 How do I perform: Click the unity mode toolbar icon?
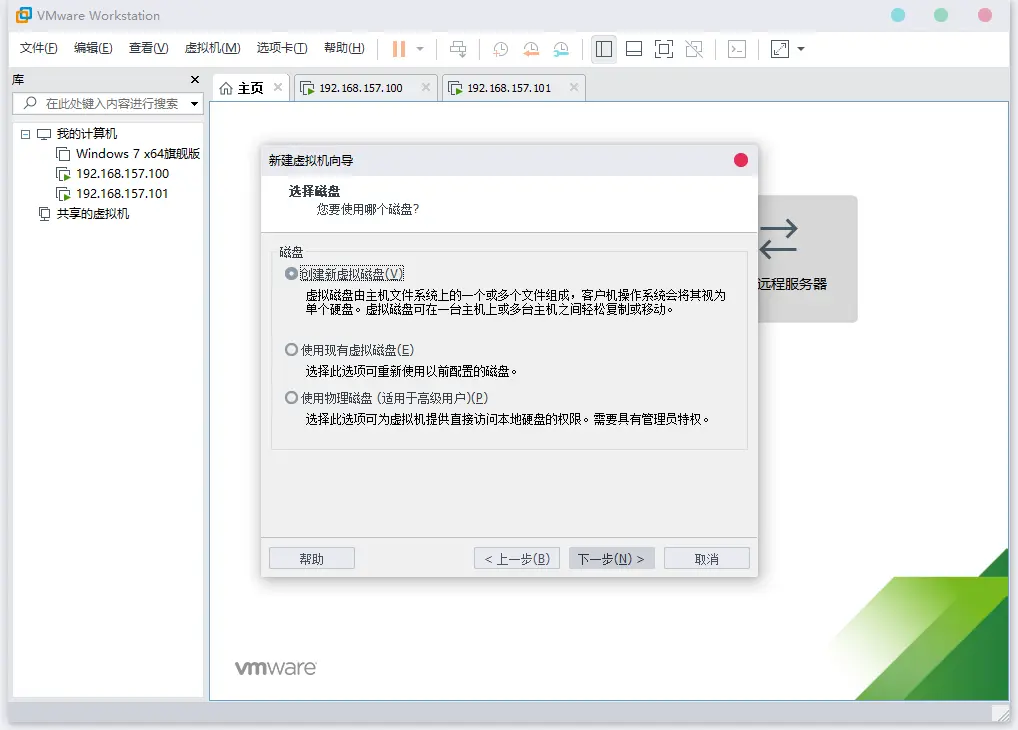[x=694, y=49]
